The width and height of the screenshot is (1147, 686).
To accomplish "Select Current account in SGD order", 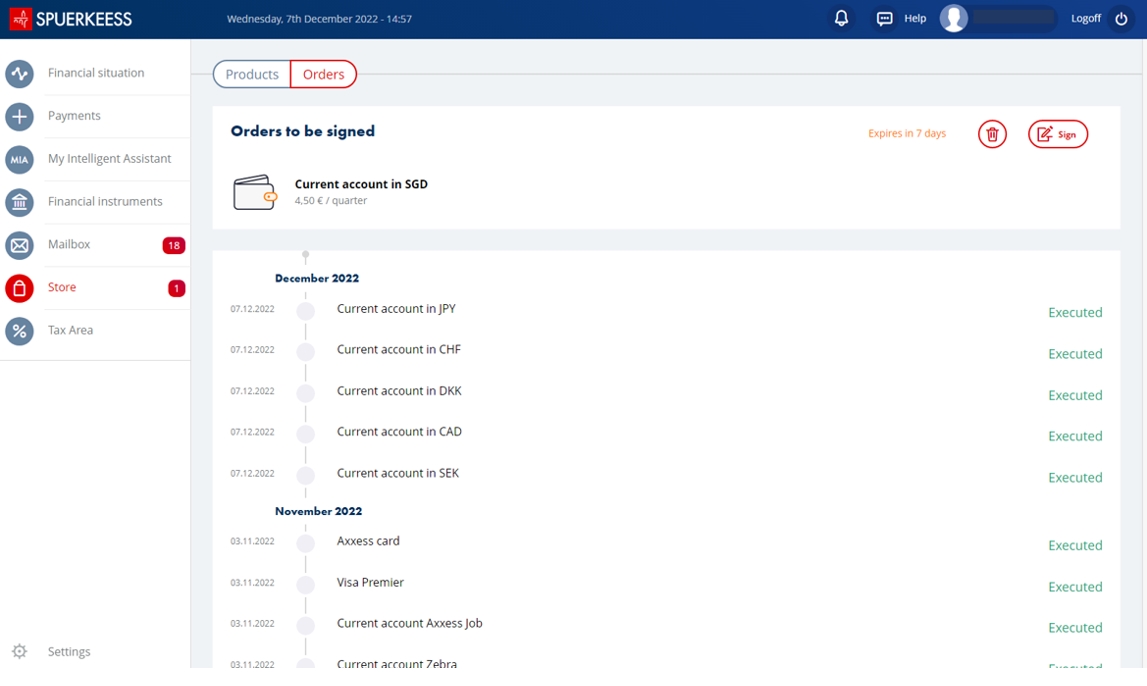I will pos(360,185).
